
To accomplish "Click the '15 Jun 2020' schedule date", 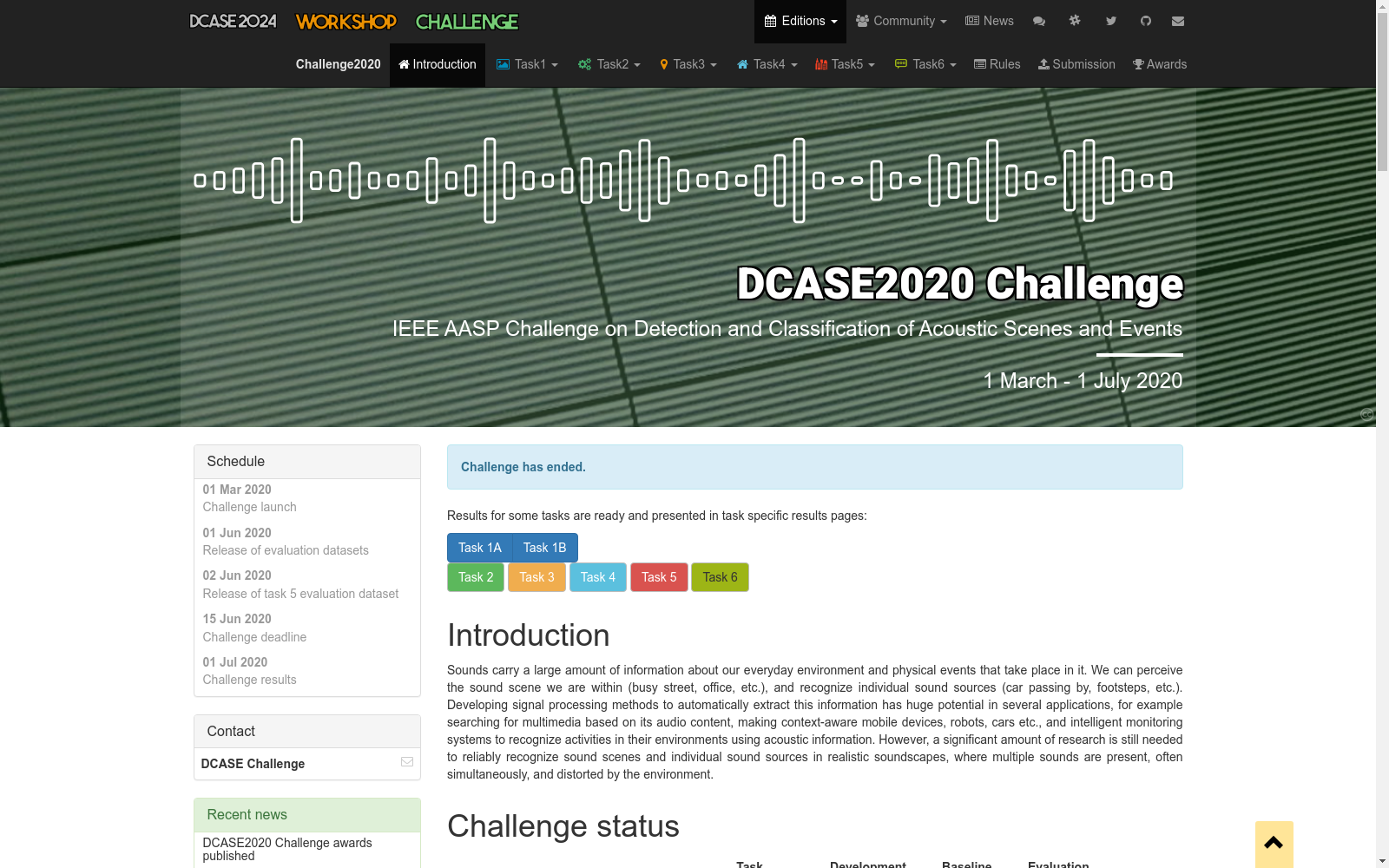I will point(237,619).
